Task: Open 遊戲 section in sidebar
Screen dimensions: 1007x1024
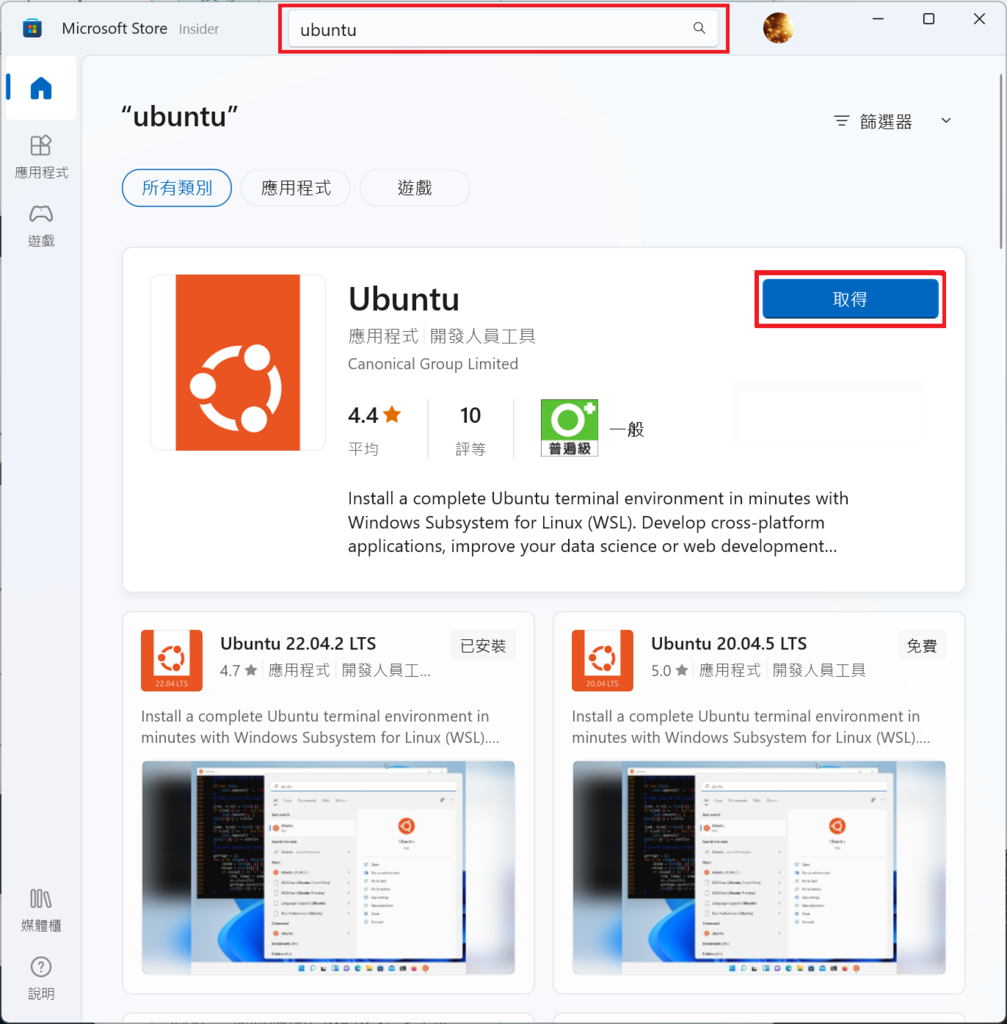Action: (x=40, y=226)
